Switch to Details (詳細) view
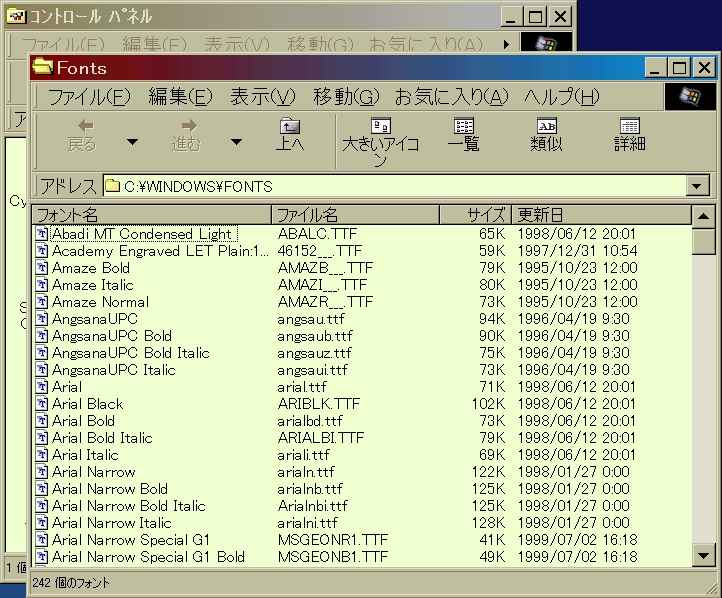722x598 pixels. [x=629, y=134]
